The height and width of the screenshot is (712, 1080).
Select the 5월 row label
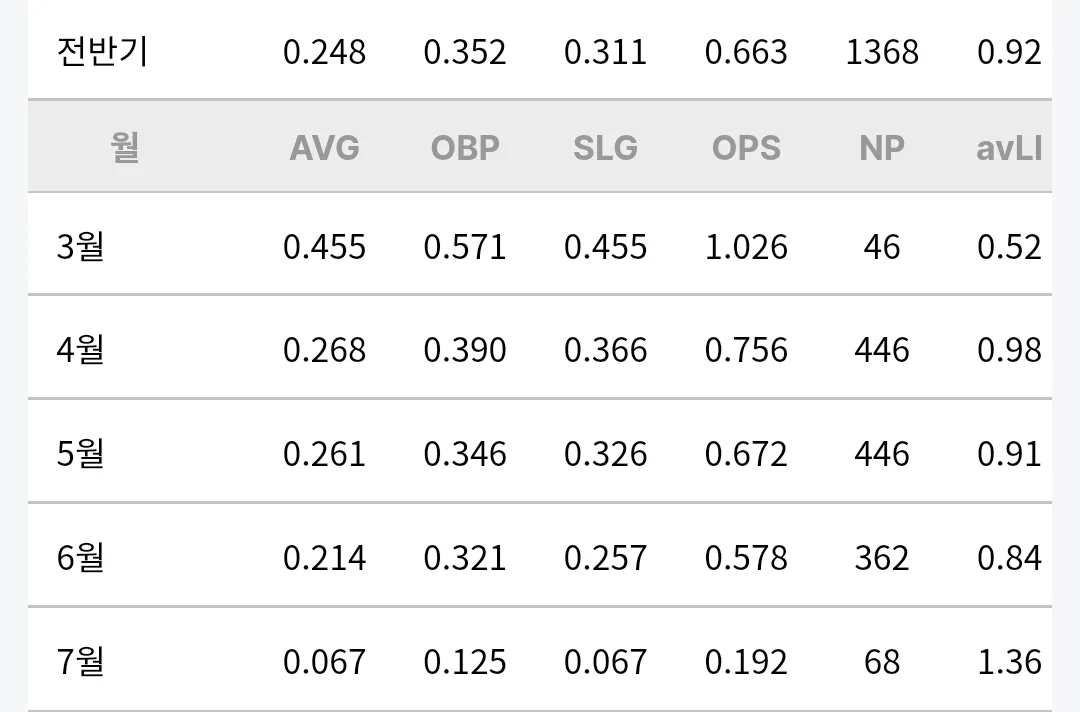[x=81, y=454]
